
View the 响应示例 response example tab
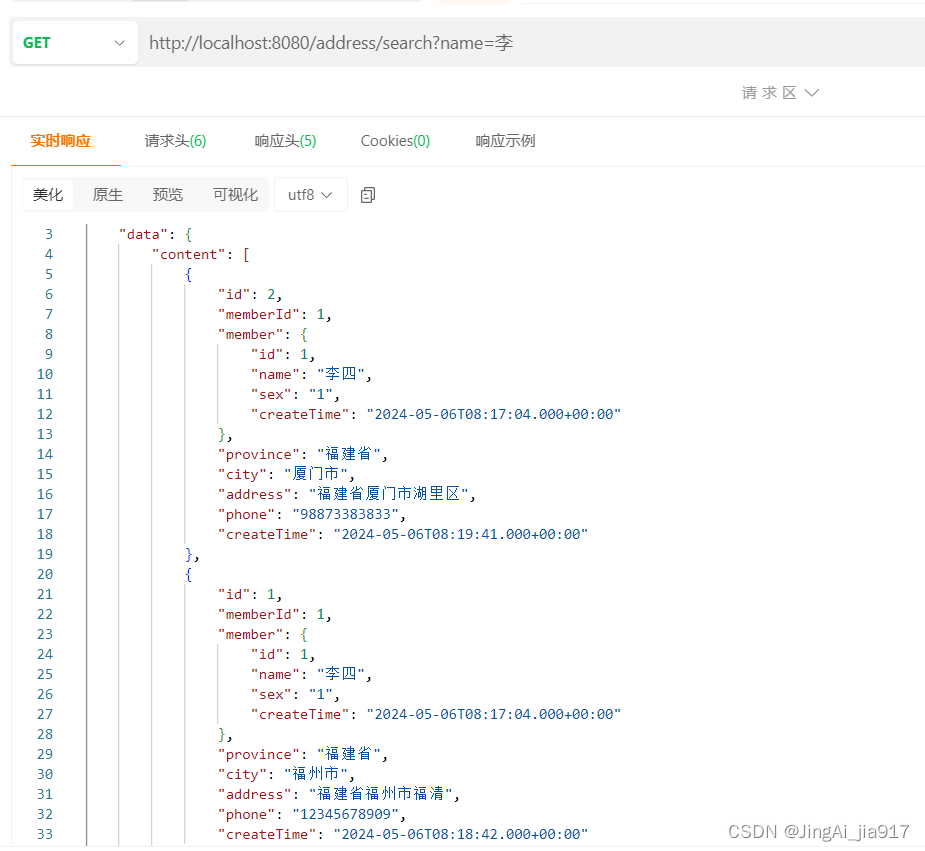pos(505,141)
